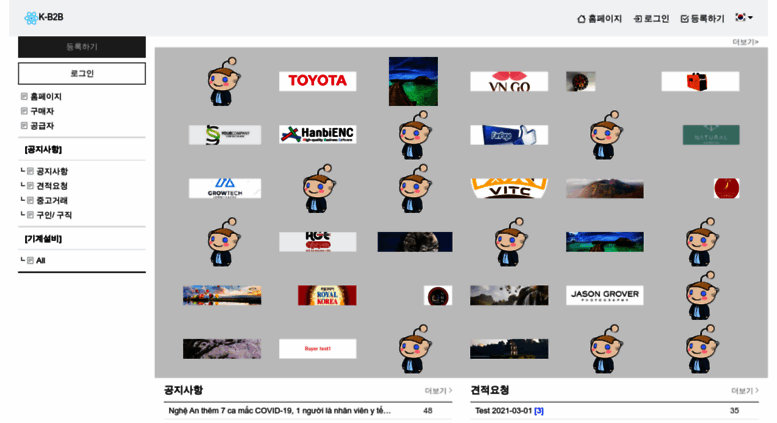777x423 pixels.
Task: Open the Nghệ An COVID-19 notice
Action: point(279,411)
